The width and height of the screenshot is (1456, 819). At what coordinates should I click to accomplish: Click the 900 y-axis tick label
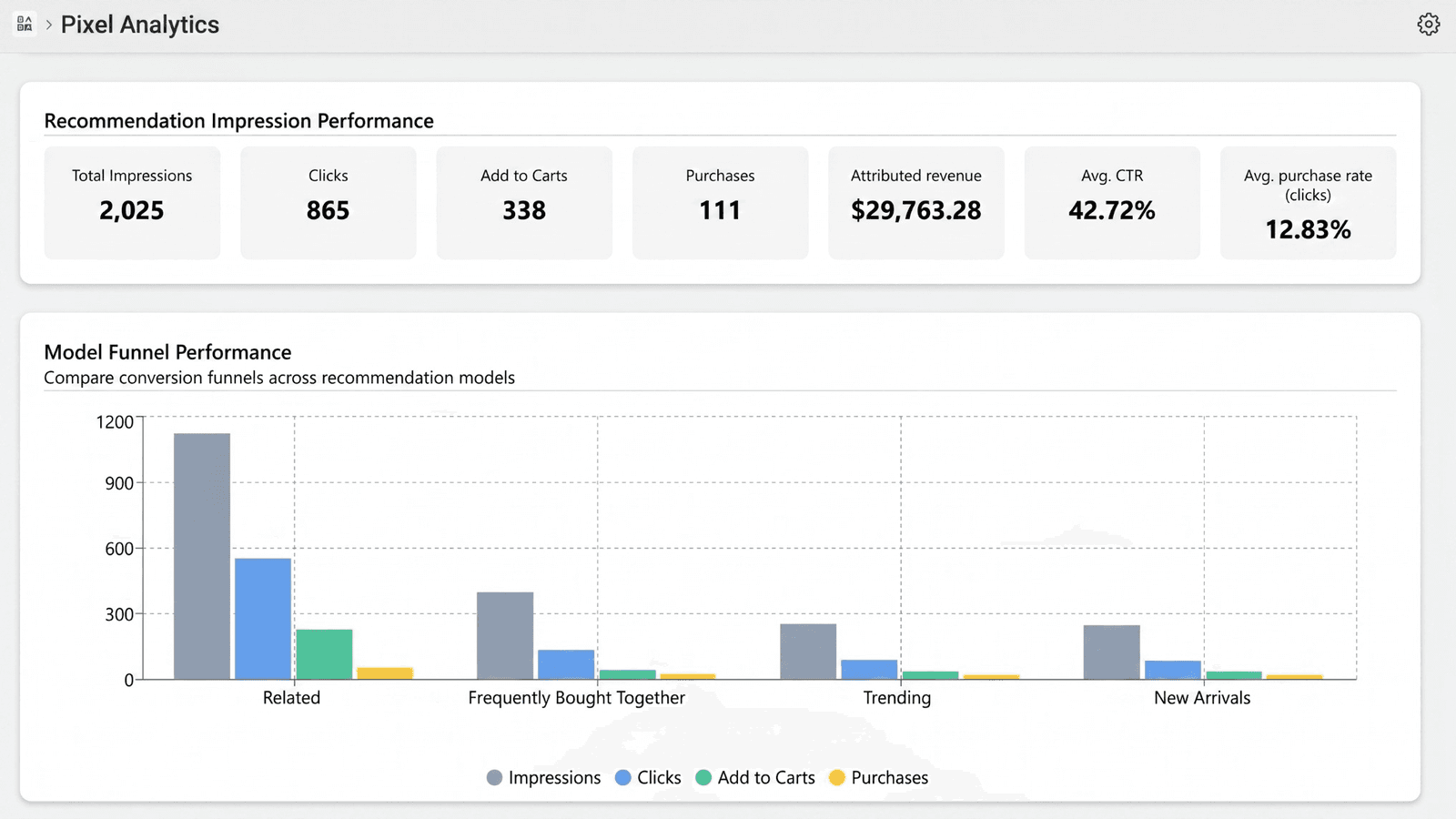[x=119, y=483]
